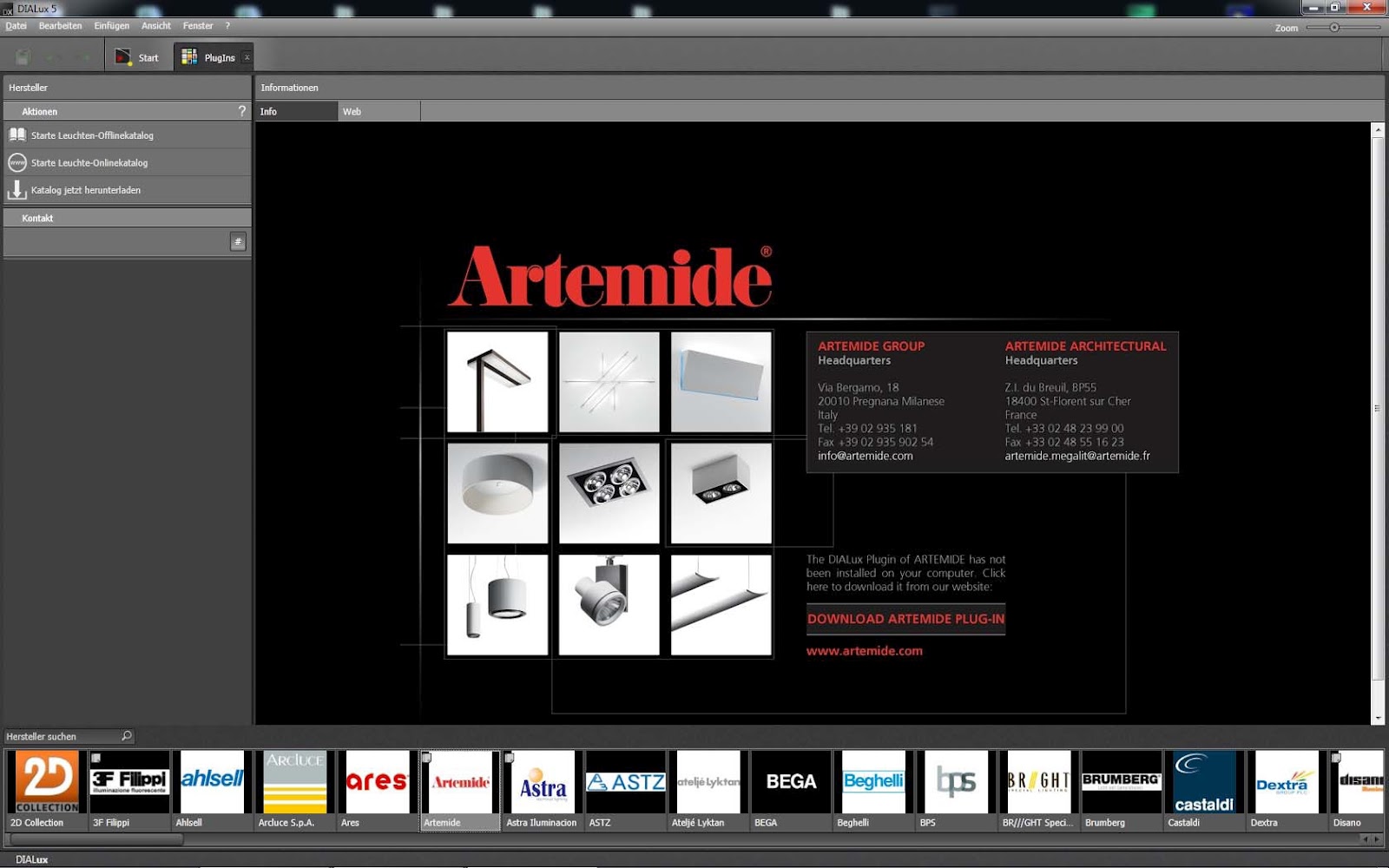
Task: Select the Brumberg manufacturer logo
Action: (1122, 782)
